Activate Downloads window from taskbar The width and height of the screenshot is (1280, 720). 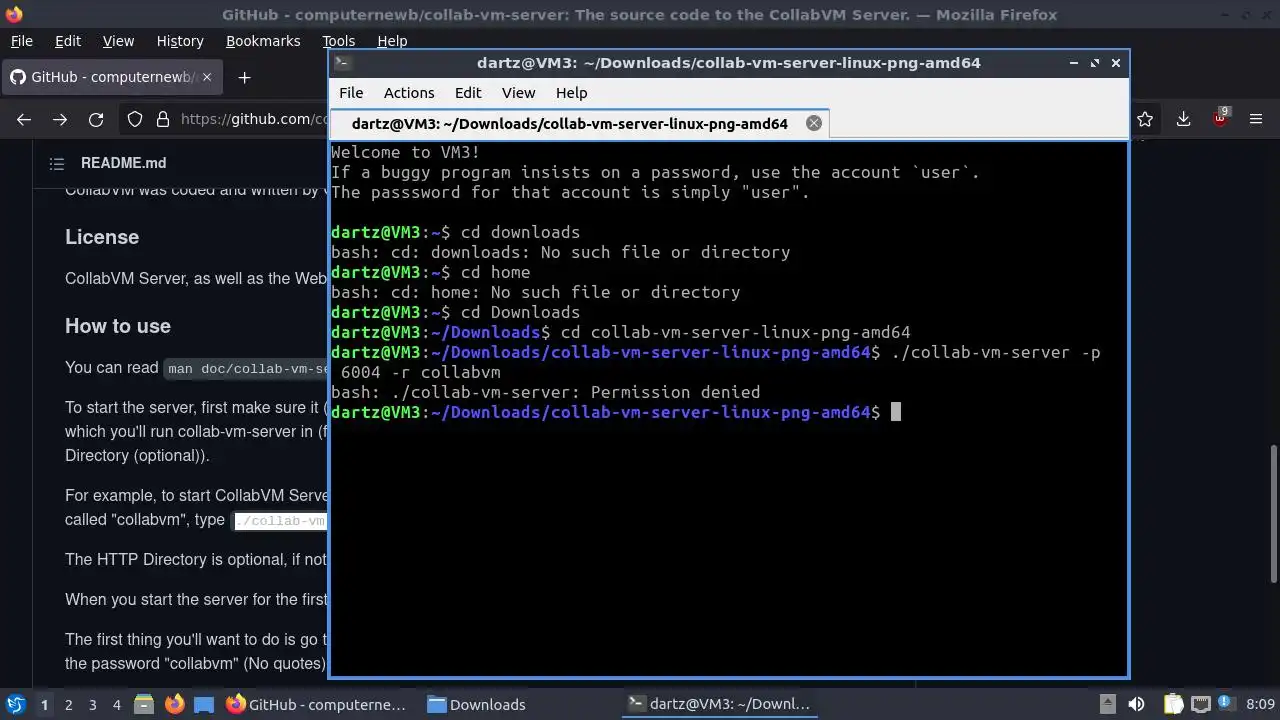coord(476,704)
